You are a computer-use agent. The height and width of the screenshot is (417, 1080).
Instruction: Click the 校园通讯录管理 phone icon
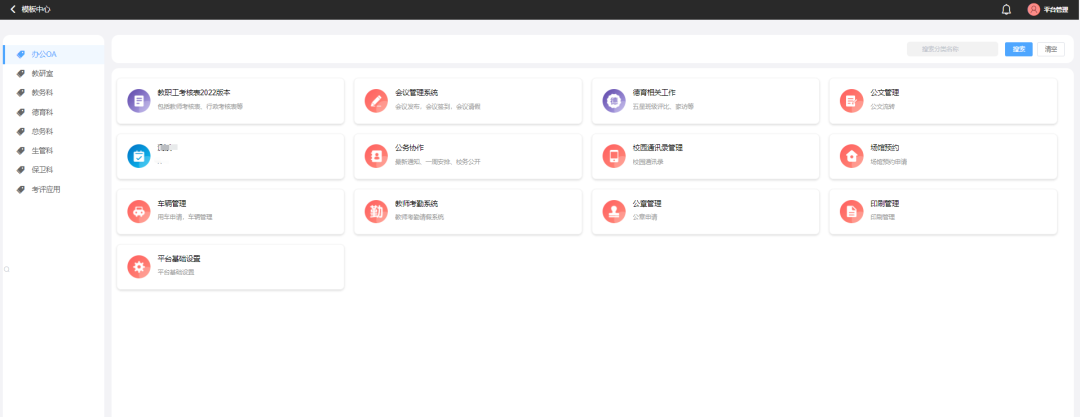(x=613, y=156)
